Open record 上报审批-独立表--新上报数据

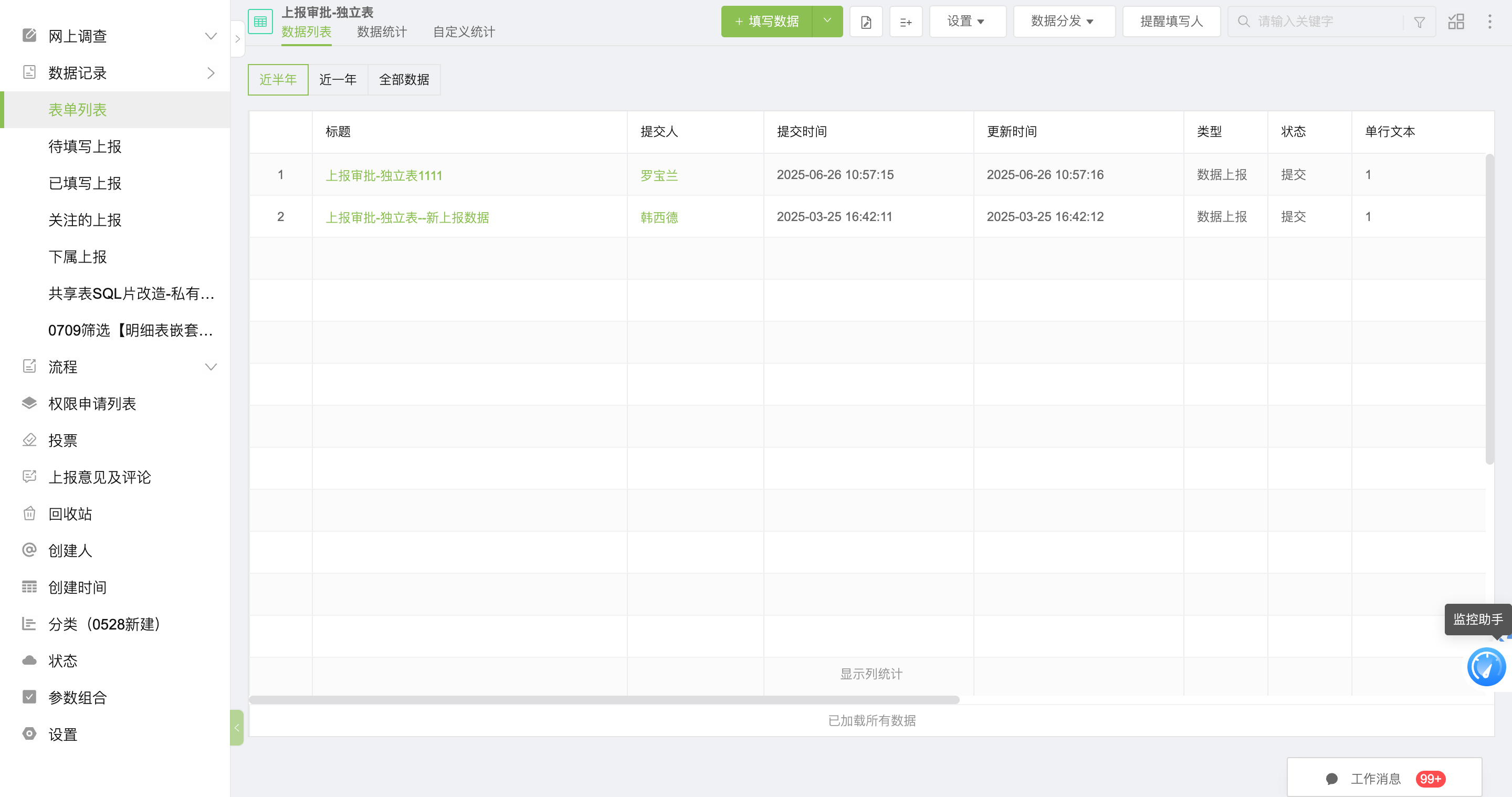tap(407, 217)
